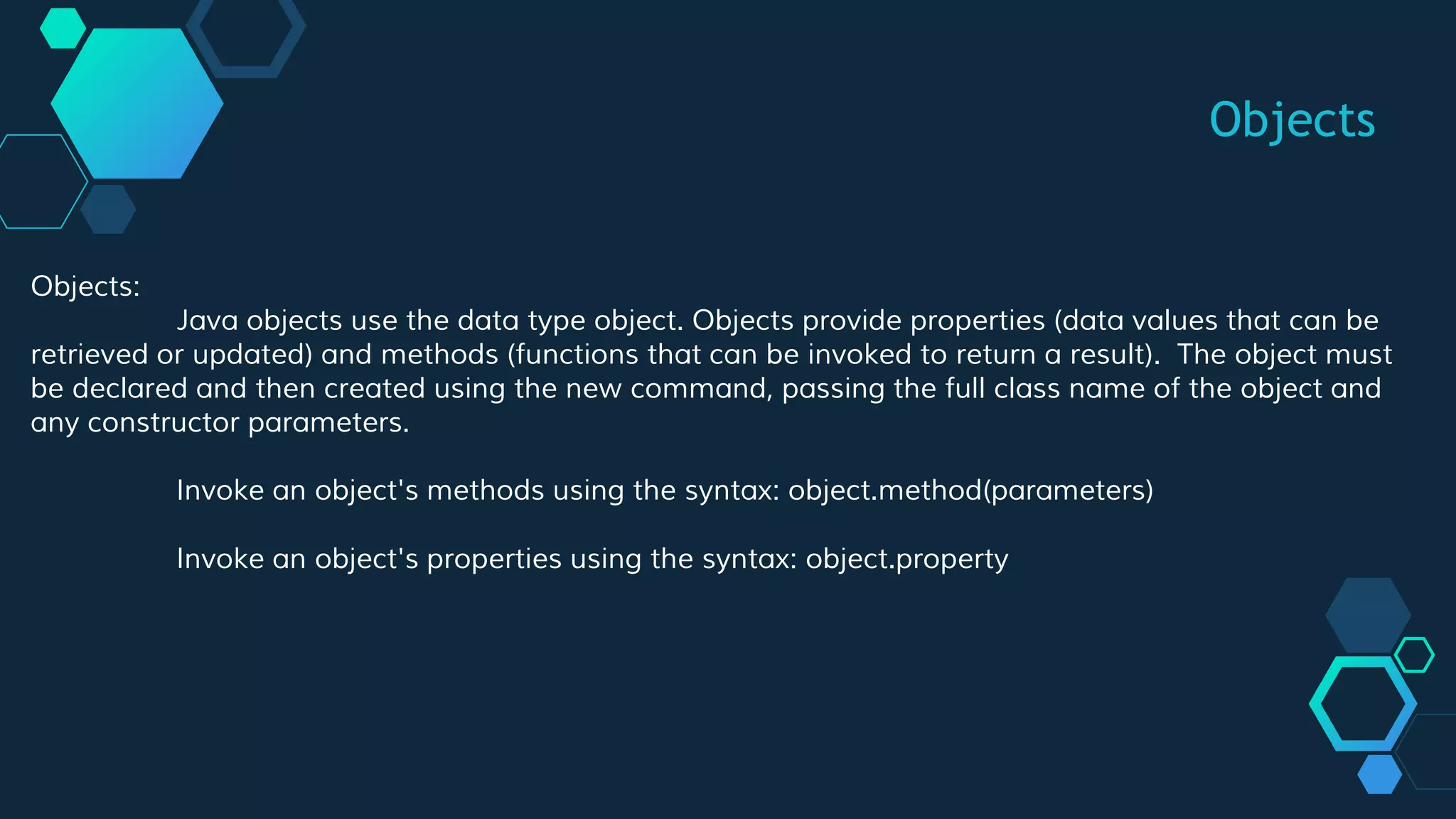Click the text "any constructor parameters."
The width and height of the screenshot is (1456, 819).
pyautogui.click(x=220, y=423)
